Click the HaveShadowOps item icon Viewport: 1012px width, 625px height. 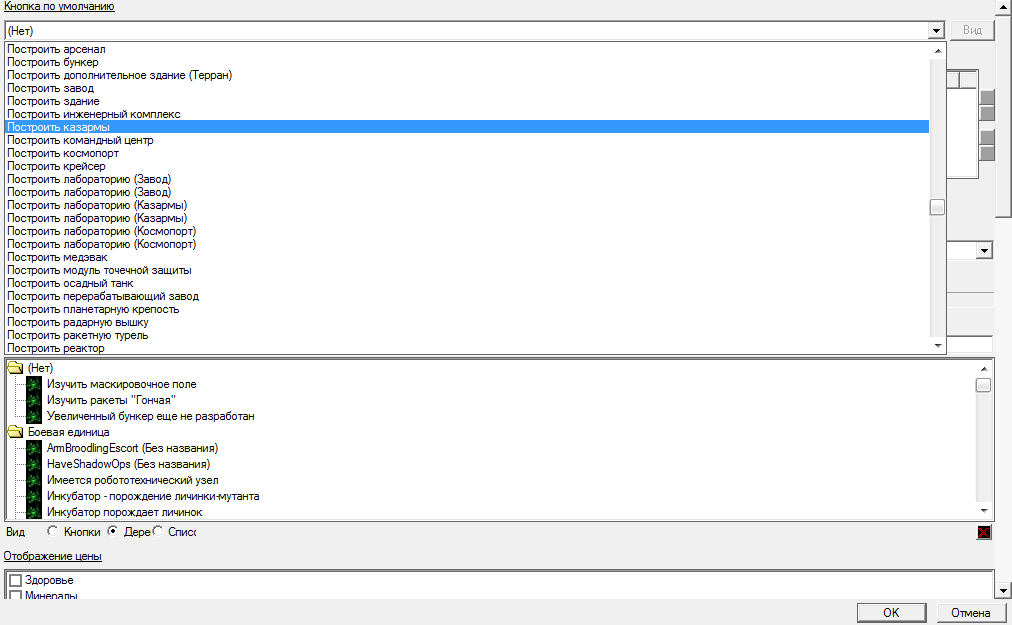[x=34, y=464]
